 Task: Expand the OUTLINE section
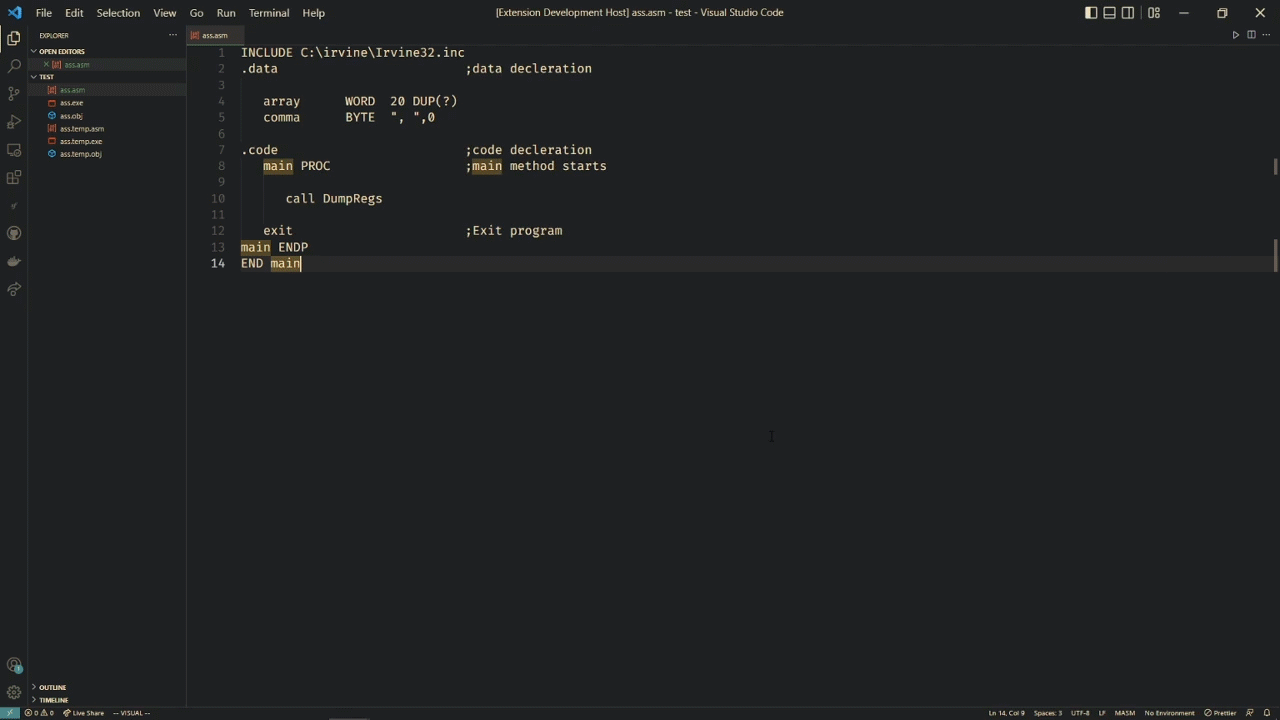coord(52,687)
